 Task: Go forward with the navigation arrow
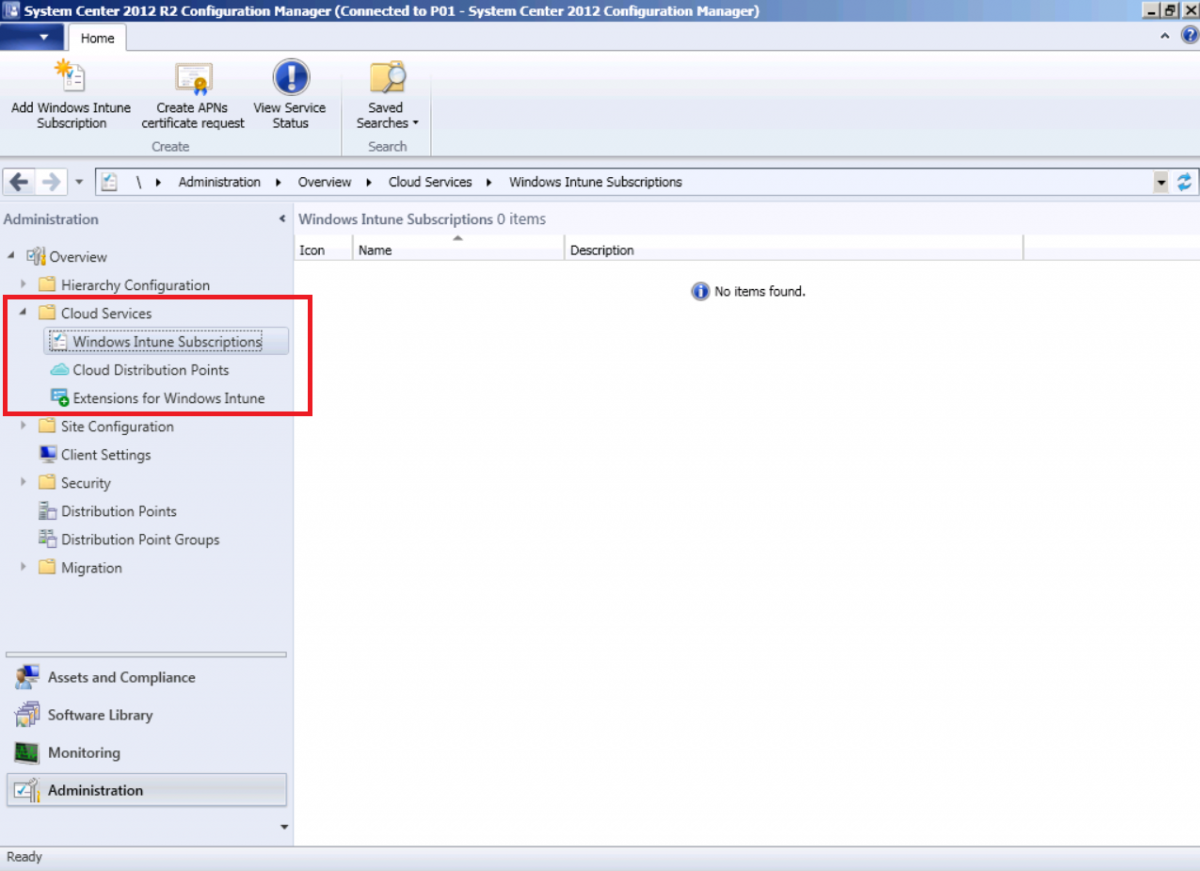point(51,182)
